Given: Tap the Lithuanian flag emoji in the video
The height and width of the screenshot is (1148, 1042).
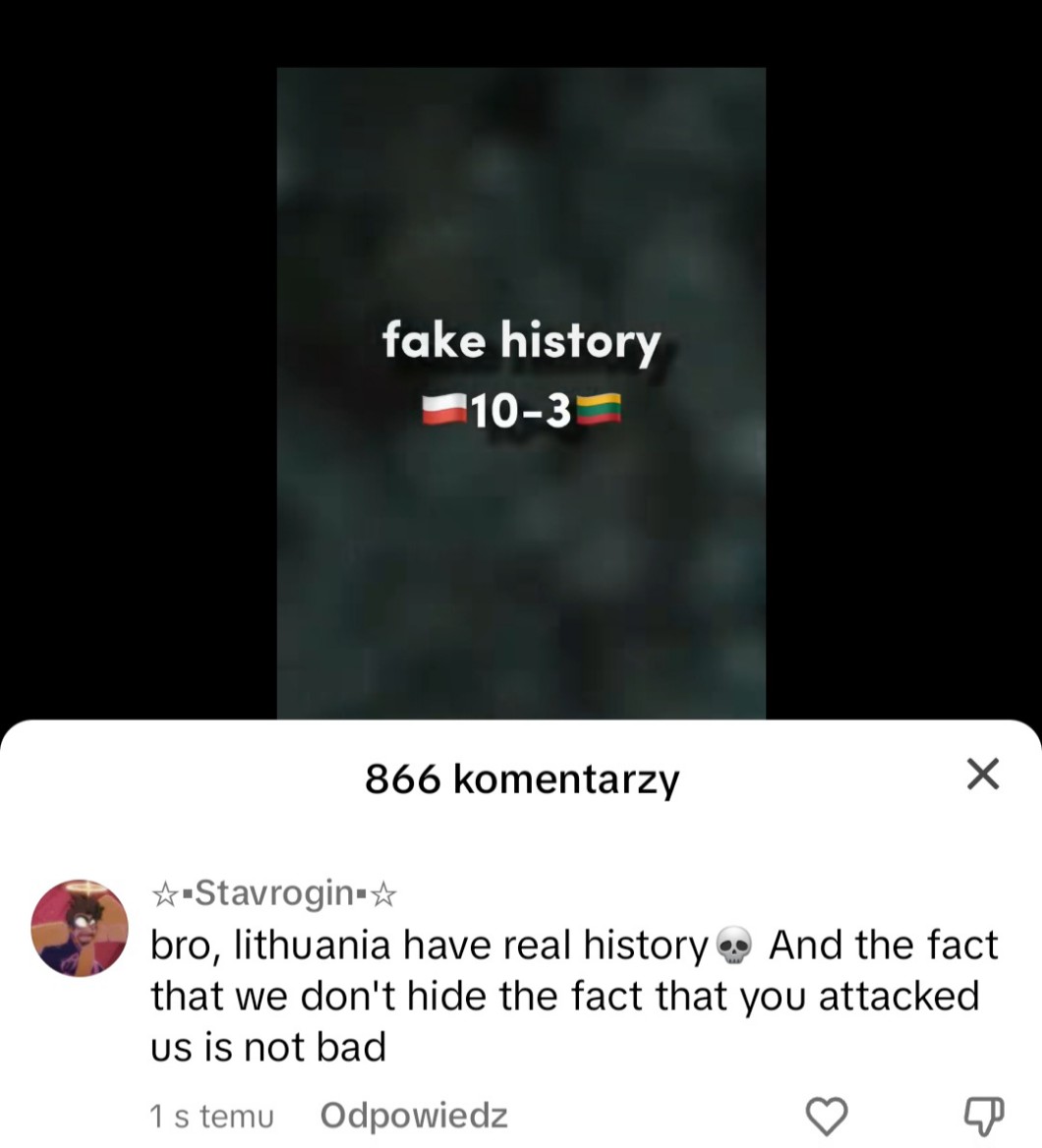Looking at the screenshot, I should 599,412.
